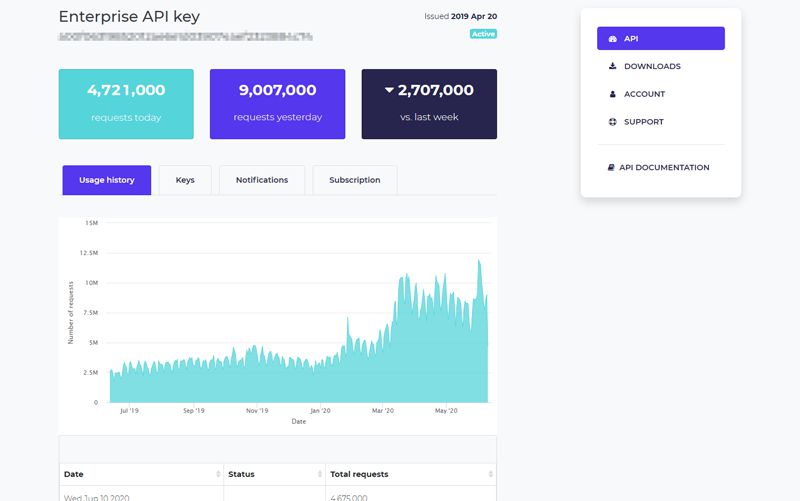Viewport: 800px width, 501px height.
Task: Open the Notifications tab
Action: [262, 180]
